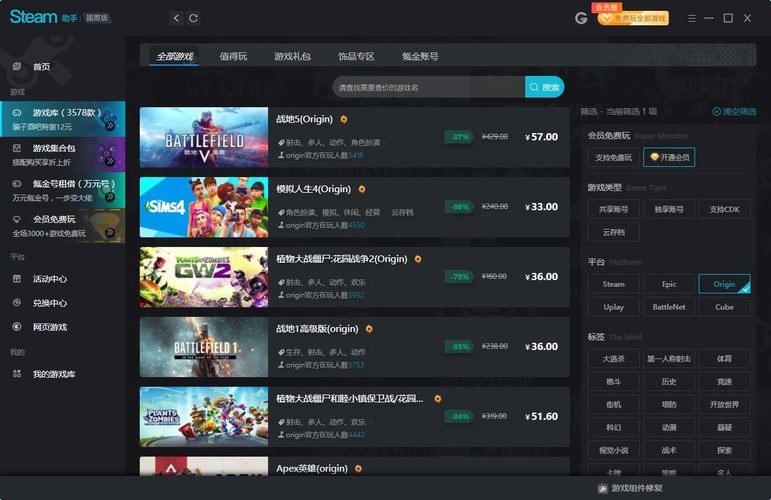Open the hamburger menu in title bar
Screen dimensions: 771x500
(692, 18)
